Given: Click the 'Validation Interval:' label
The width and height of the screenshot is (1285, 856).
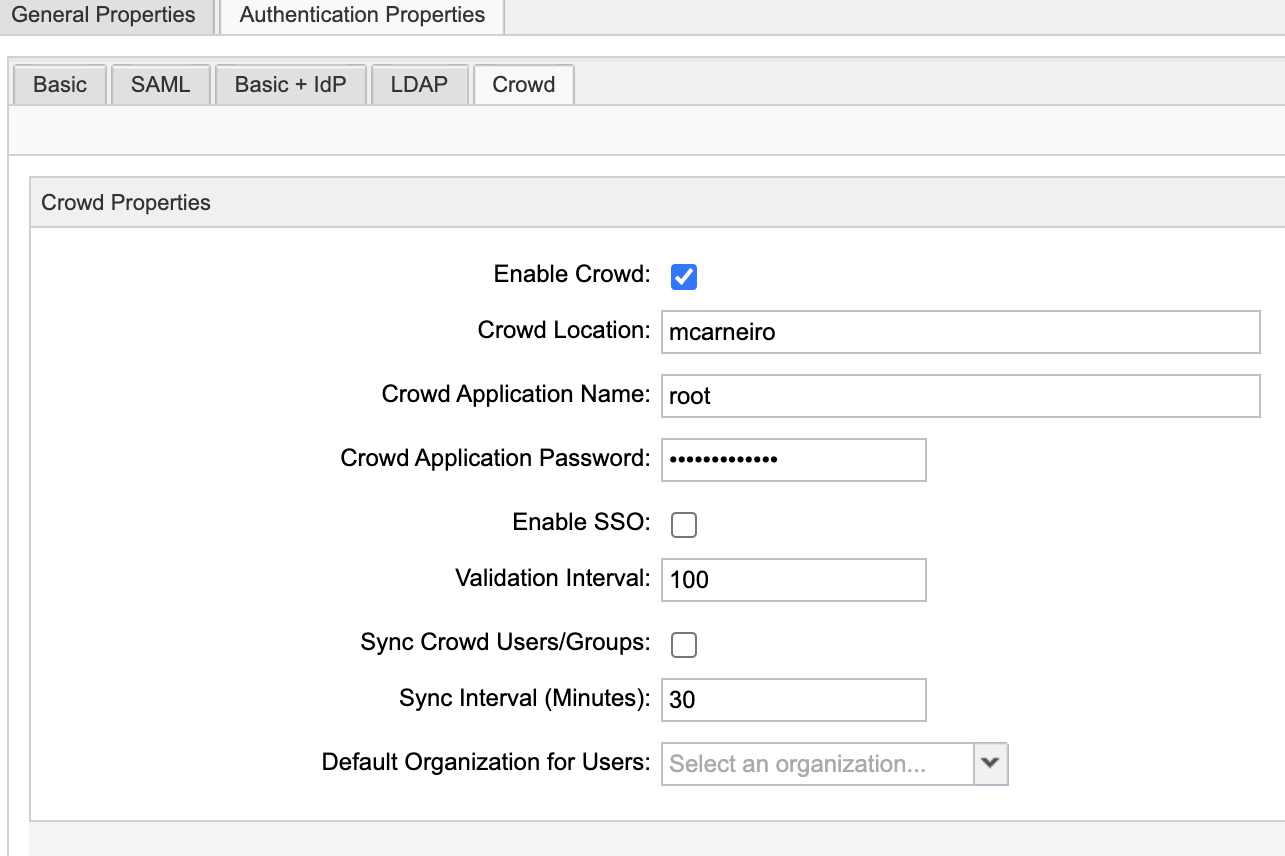Looking at the screenshot, I should pyautogui.click(x=553, y=578).
